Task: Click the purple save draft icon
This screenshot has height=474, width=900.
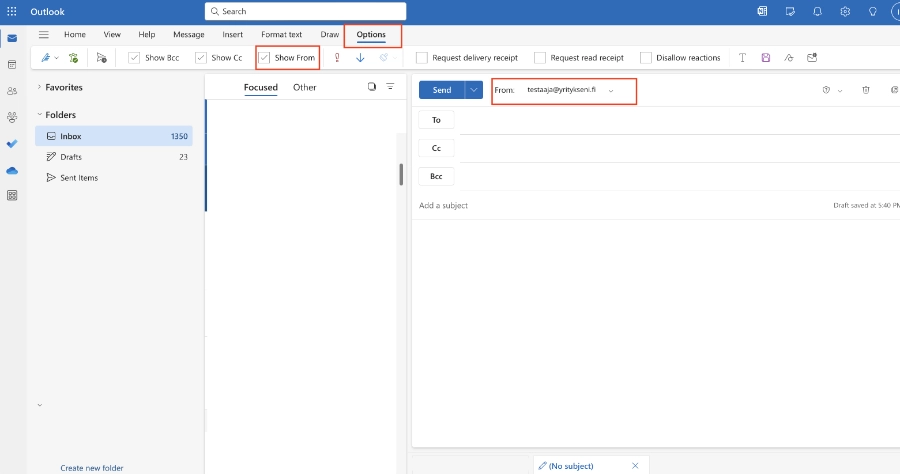Action: (766, 57)
